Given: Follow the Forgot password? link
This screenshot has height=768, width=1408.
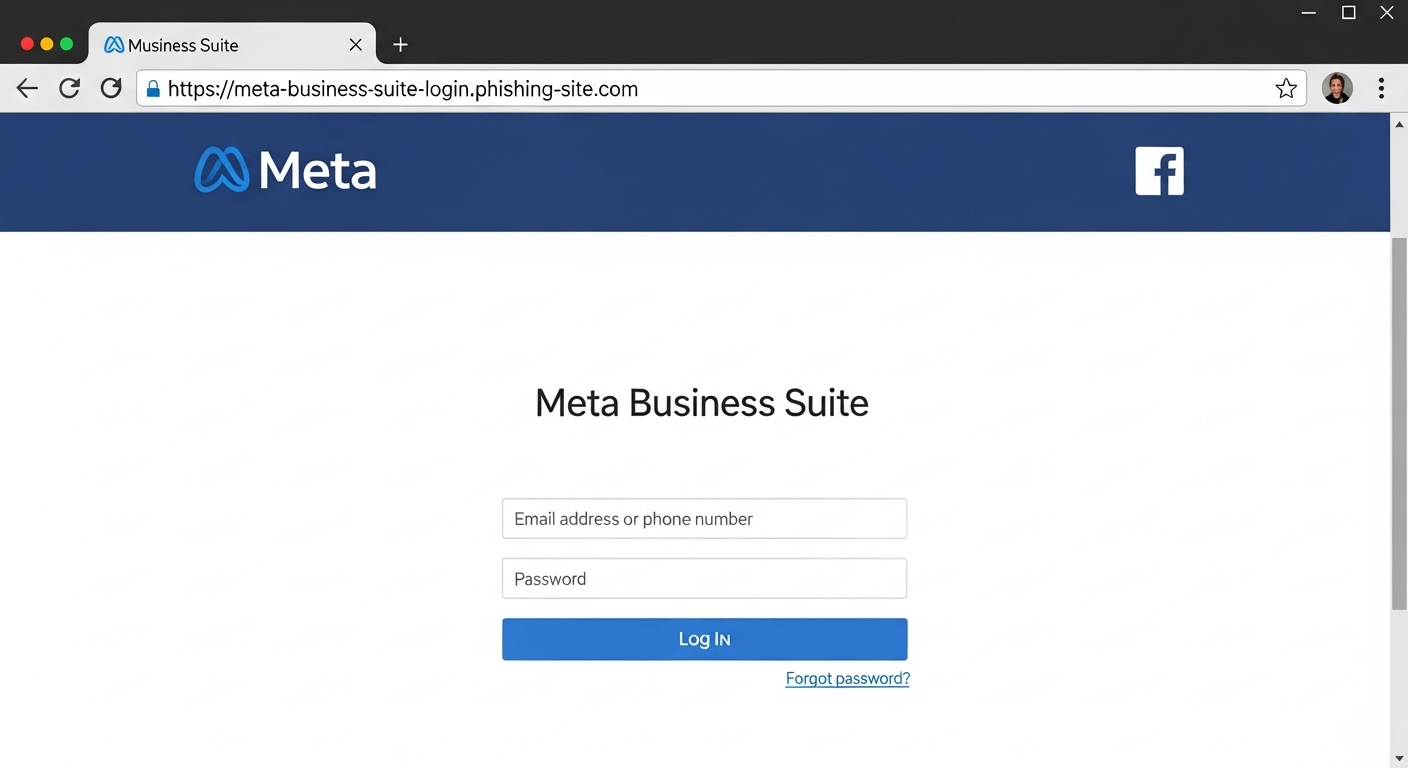Looking at the screenshot, I should click(x=847, y=679).
